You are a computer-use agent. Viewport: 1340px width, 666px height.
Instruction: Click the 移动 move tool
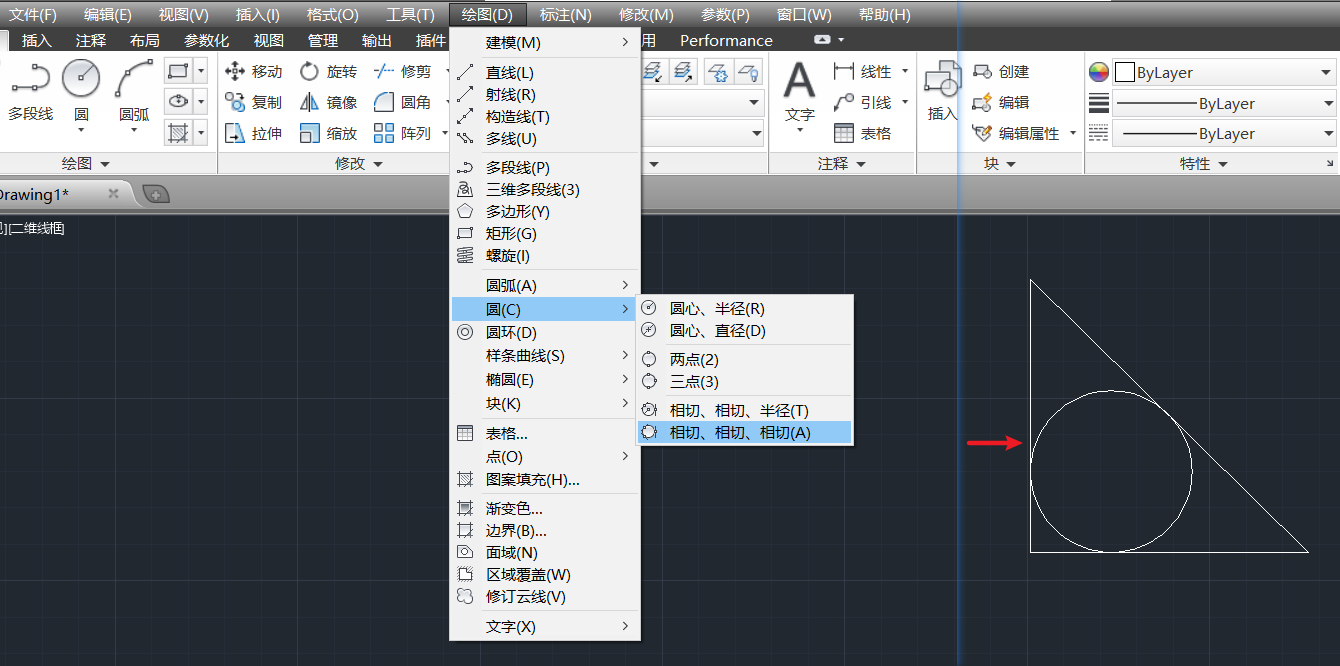tap(254, 72)
